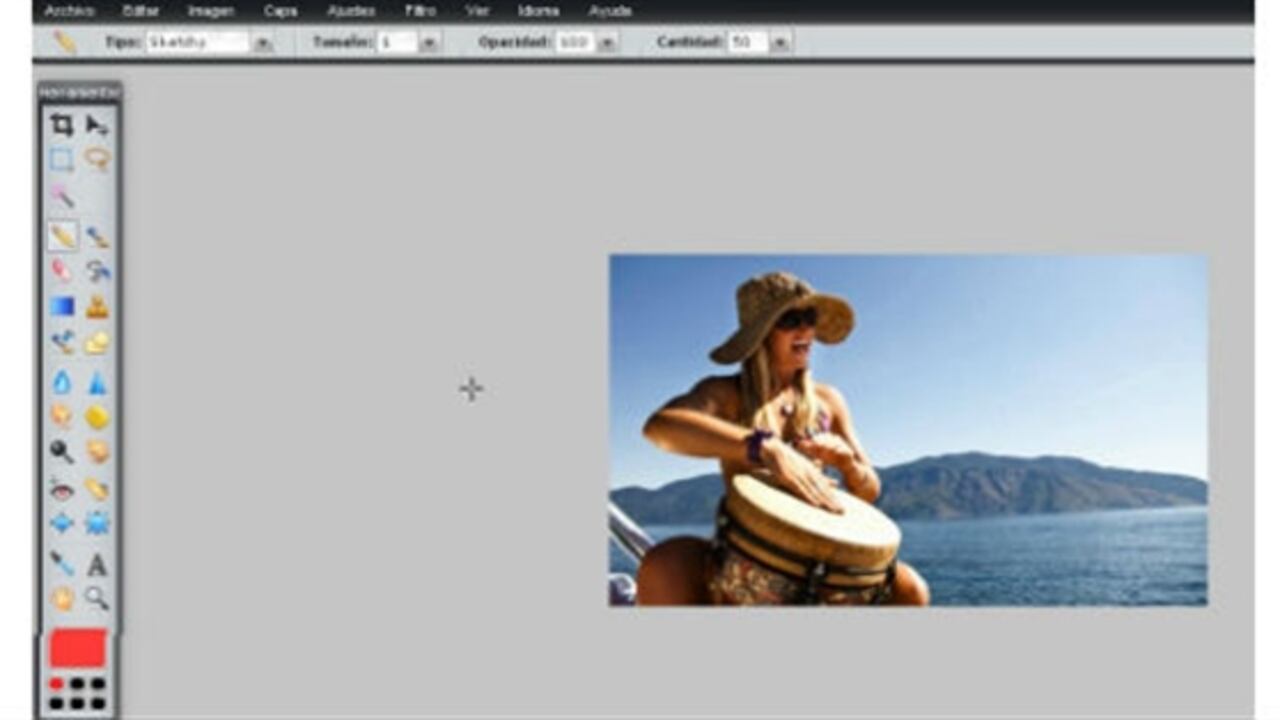This screenshot has height=720, width=1280.
Task: Open the Archivo menu
Action: [x=70, y=11]
